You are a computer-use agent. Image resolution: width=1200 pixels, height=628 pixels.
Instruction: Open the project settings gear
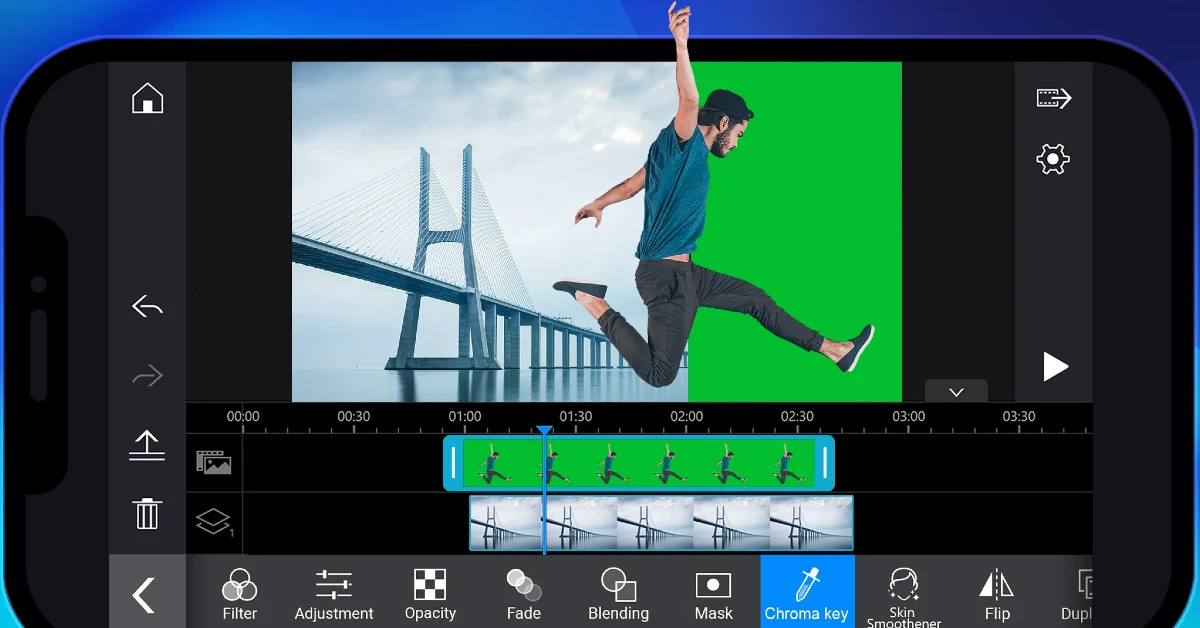point(1055,158)
